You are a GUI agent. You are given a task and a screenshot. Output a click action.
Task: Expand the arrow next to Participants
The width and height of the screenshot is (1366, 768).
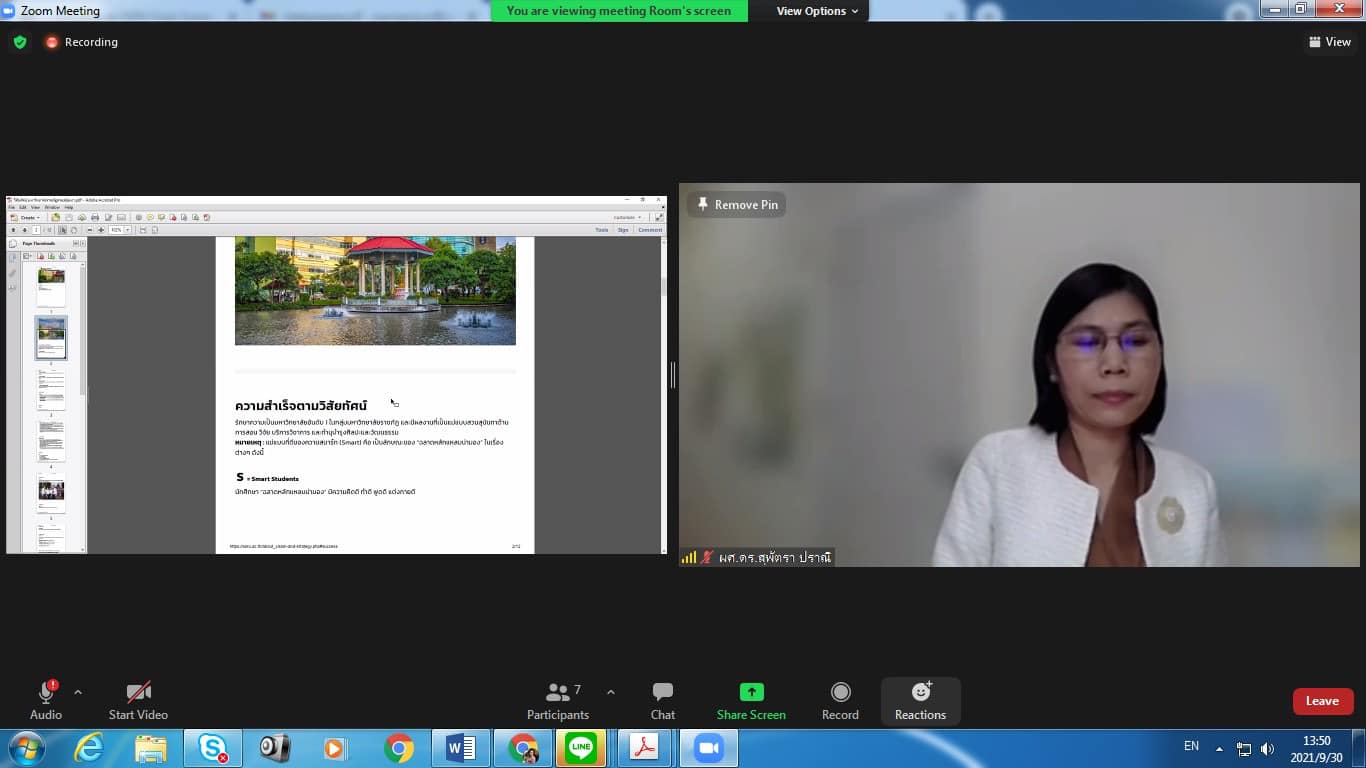[x=611, y=692]
